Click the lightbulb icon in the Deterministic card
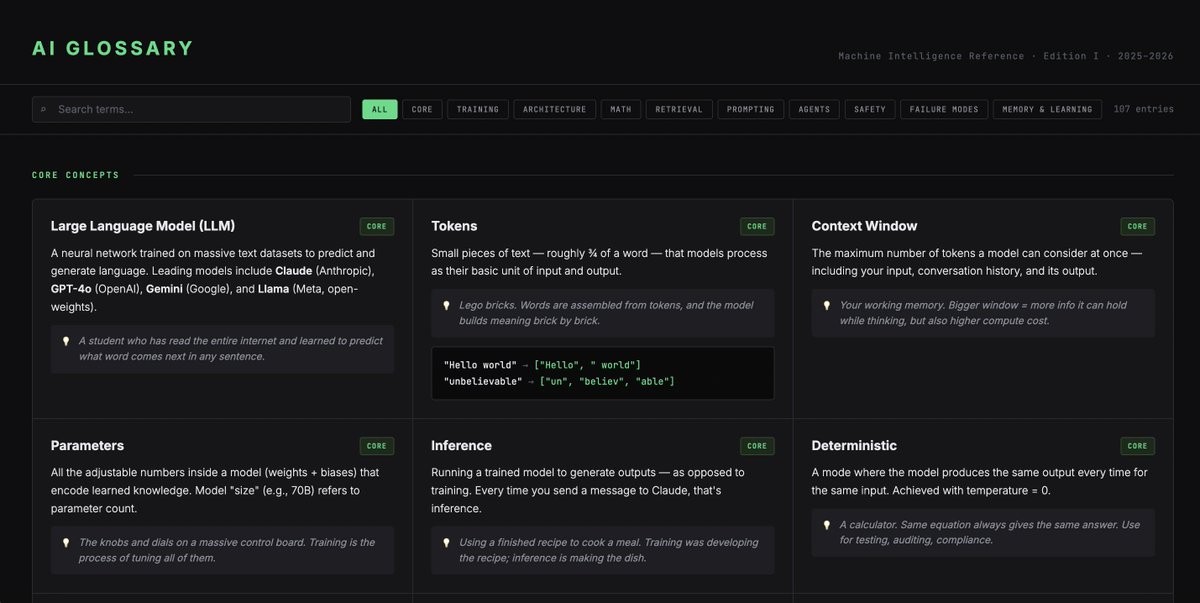Image resolution: width=1200 pixels, height=603 pixels. coord(827,525)
